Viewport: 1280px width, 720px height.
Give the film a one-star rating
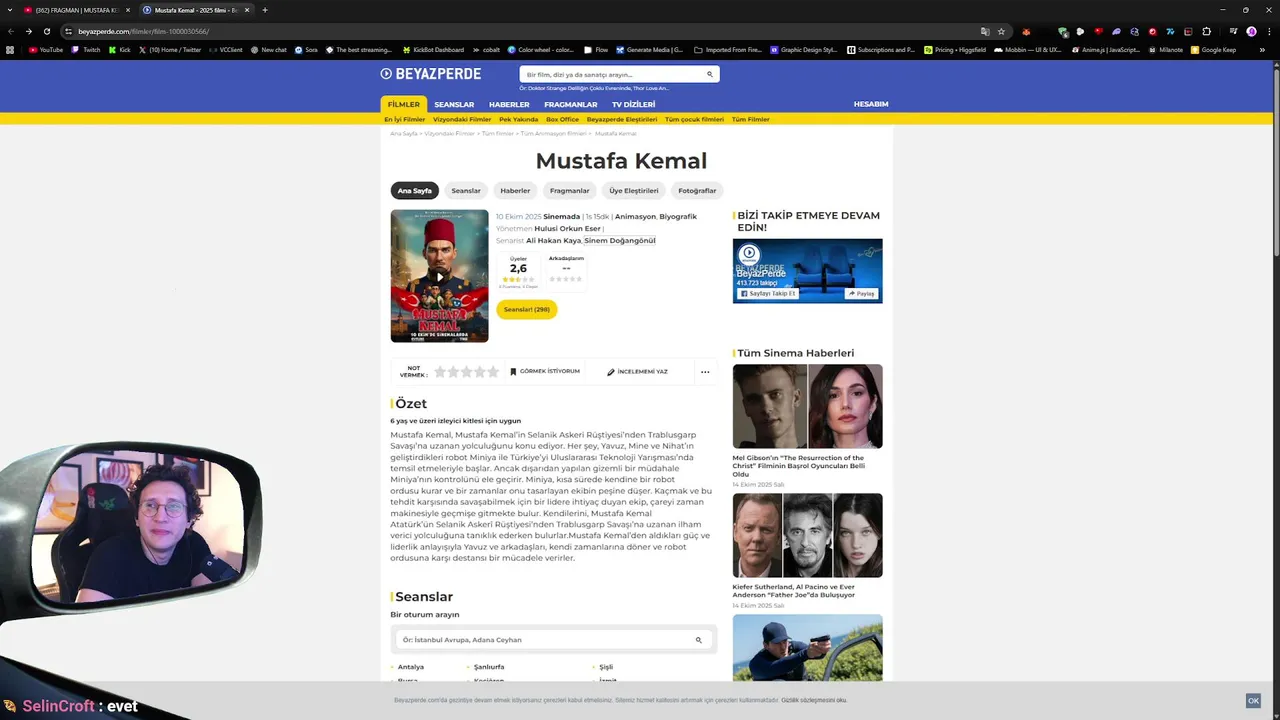440,371
